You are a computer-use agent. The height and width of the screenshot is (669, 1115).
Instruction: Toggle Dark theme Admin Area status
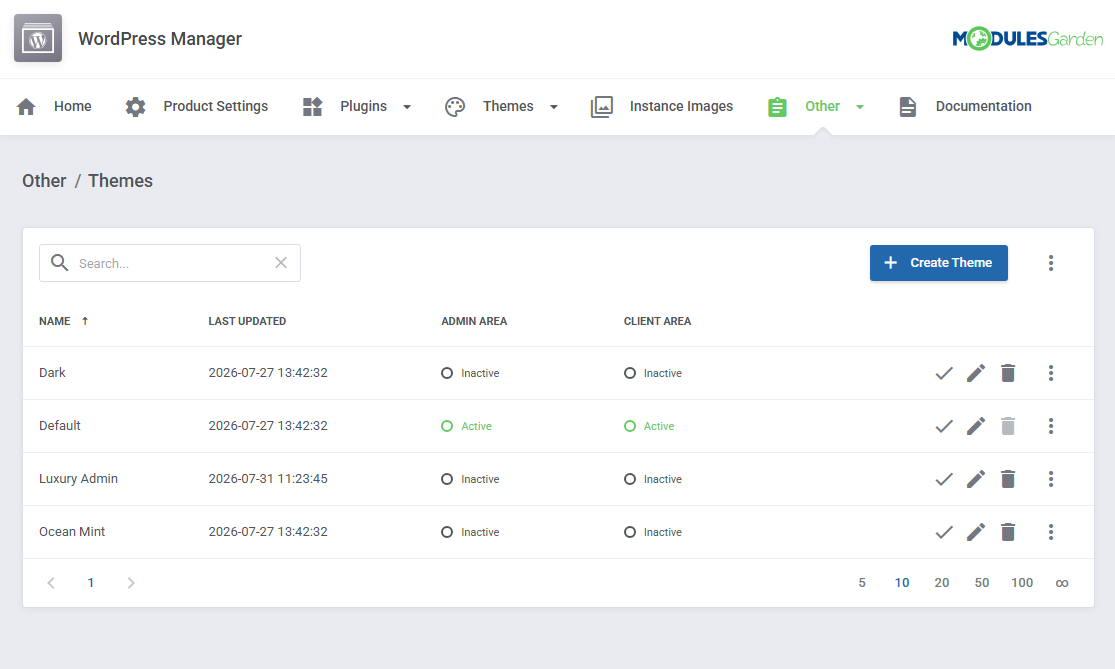(470, 373)
